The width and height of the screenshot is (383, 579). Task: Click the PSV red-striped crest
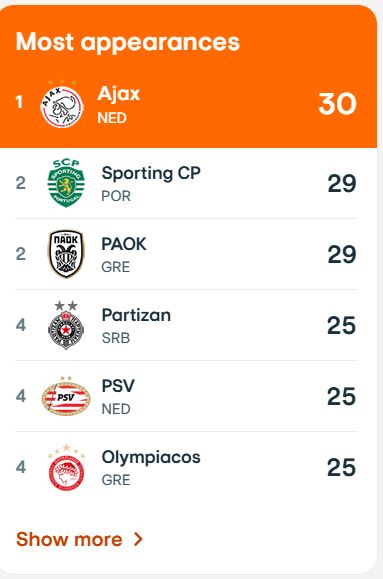tap(66, 396)
